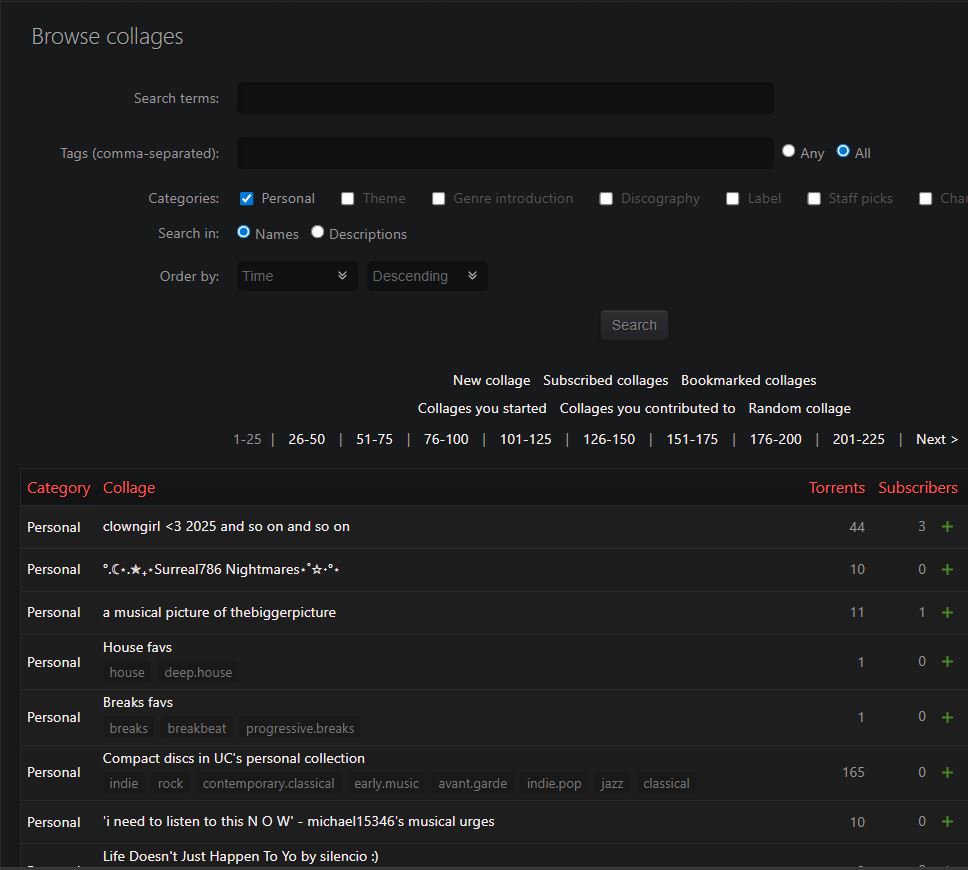The image size is (968, 870).
Task: Click the Next page link
Action: click(937, 439)
